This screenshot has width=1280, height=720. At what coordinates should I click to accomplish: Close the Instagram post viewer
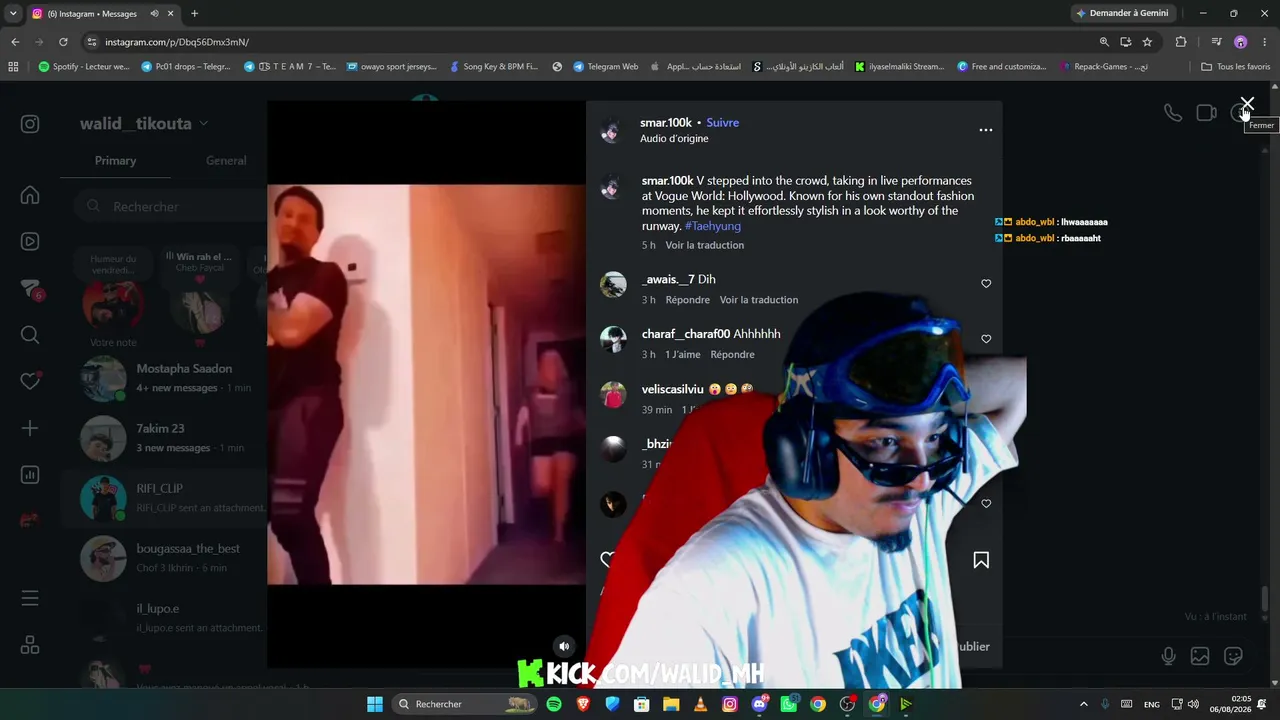(1247, 104)
